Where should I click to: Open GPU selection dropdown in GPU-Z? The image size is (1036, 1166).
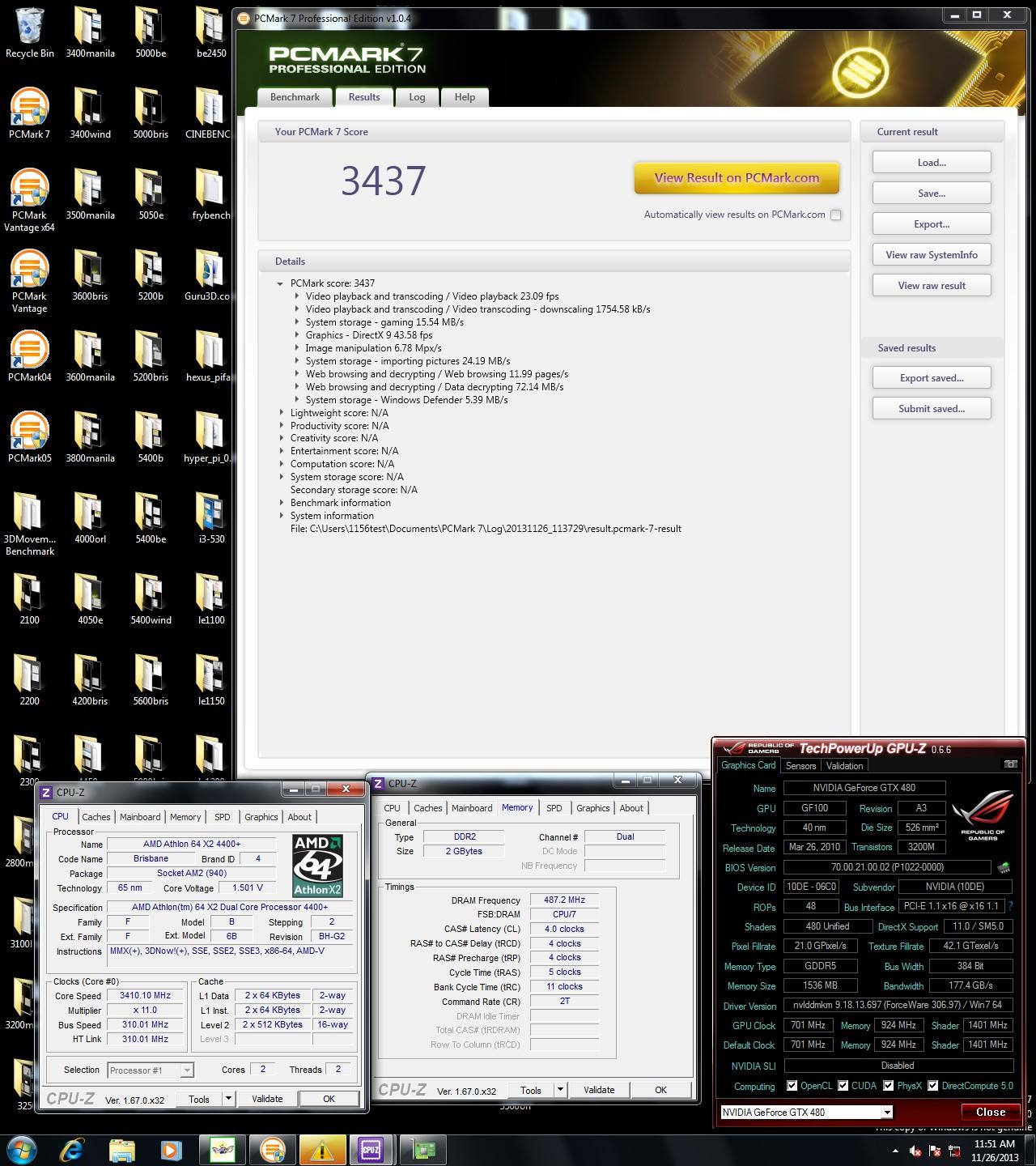pos(887,1112)
